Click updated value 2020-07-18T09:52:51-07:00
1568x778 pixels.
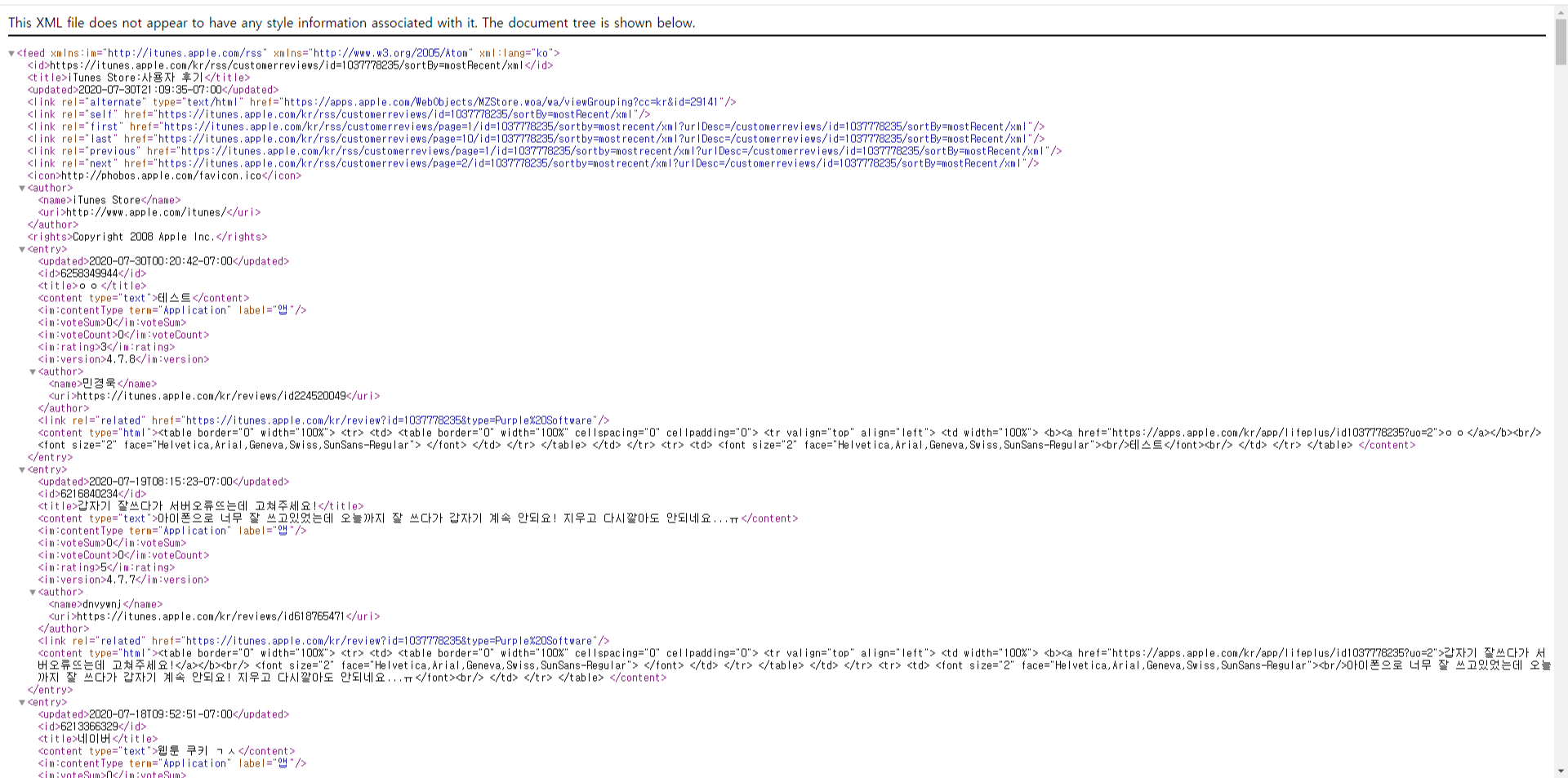pyautogui.click(x=161, y=714)
